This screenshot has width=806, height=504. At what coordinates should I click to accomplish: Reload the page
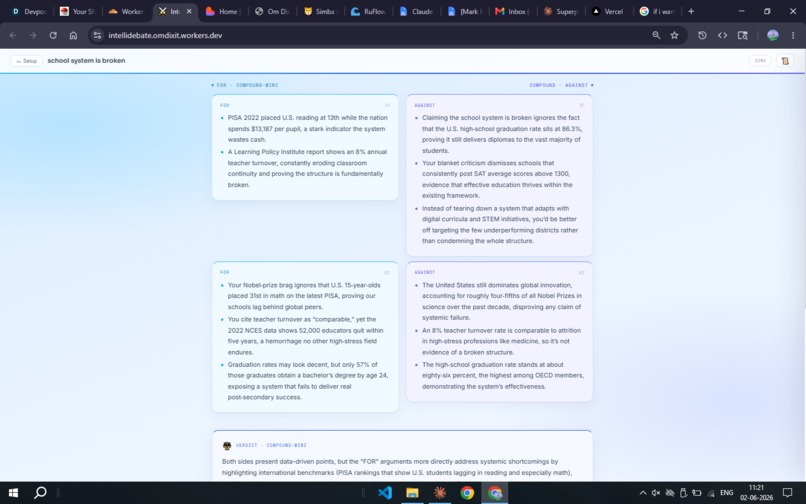click(53, 35)
